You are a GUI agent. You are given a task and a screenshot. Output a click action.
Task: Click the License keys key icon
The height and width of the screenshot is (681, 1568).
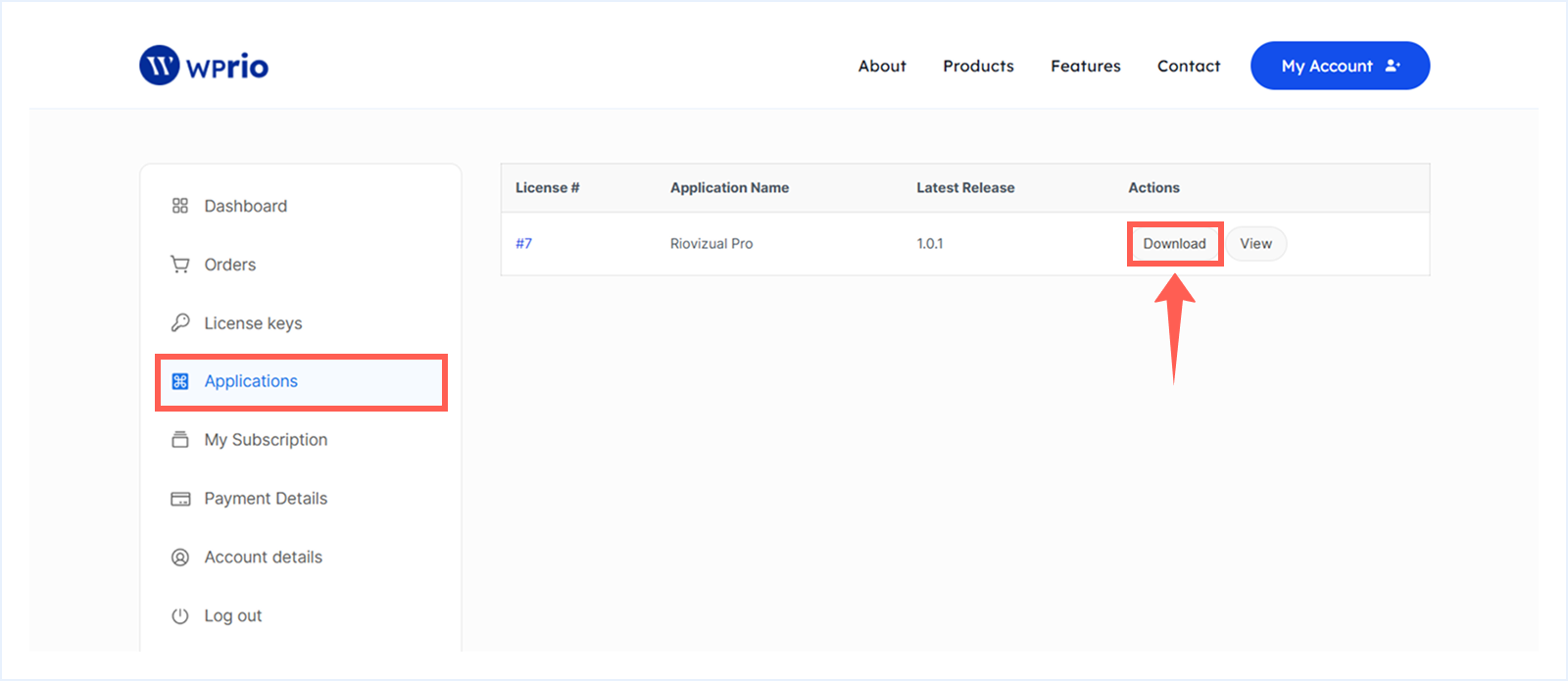(180, 322)
